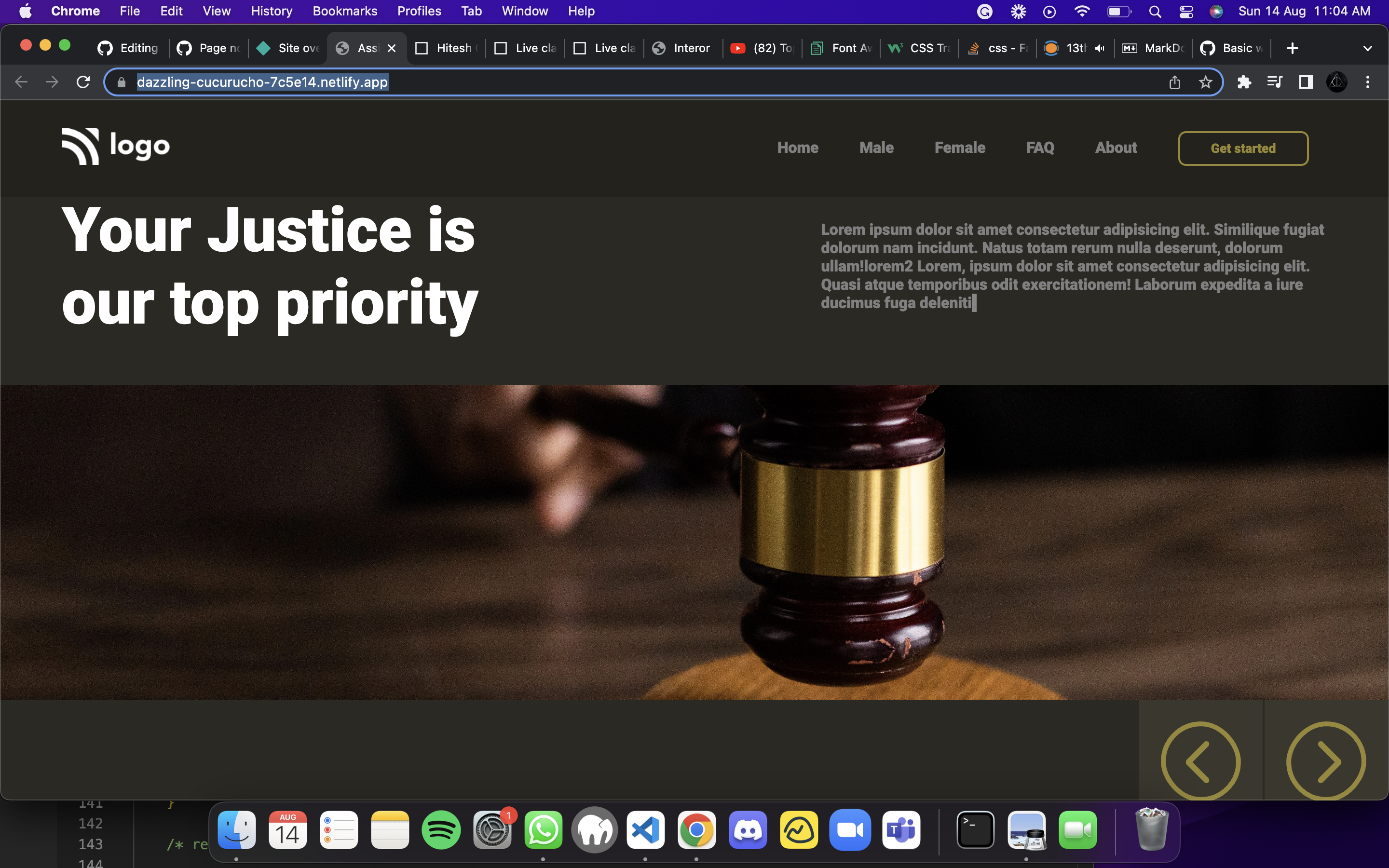Screen dimensions: 1389x868
Task: Open macOS Control Center icon
Action: (1186, 12)
